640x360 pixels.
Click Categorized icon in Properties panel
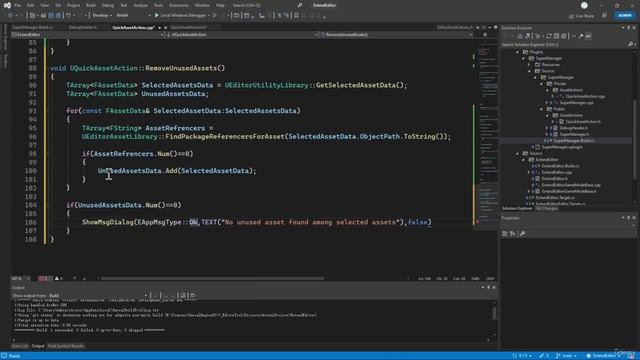(x=505, y=233)
